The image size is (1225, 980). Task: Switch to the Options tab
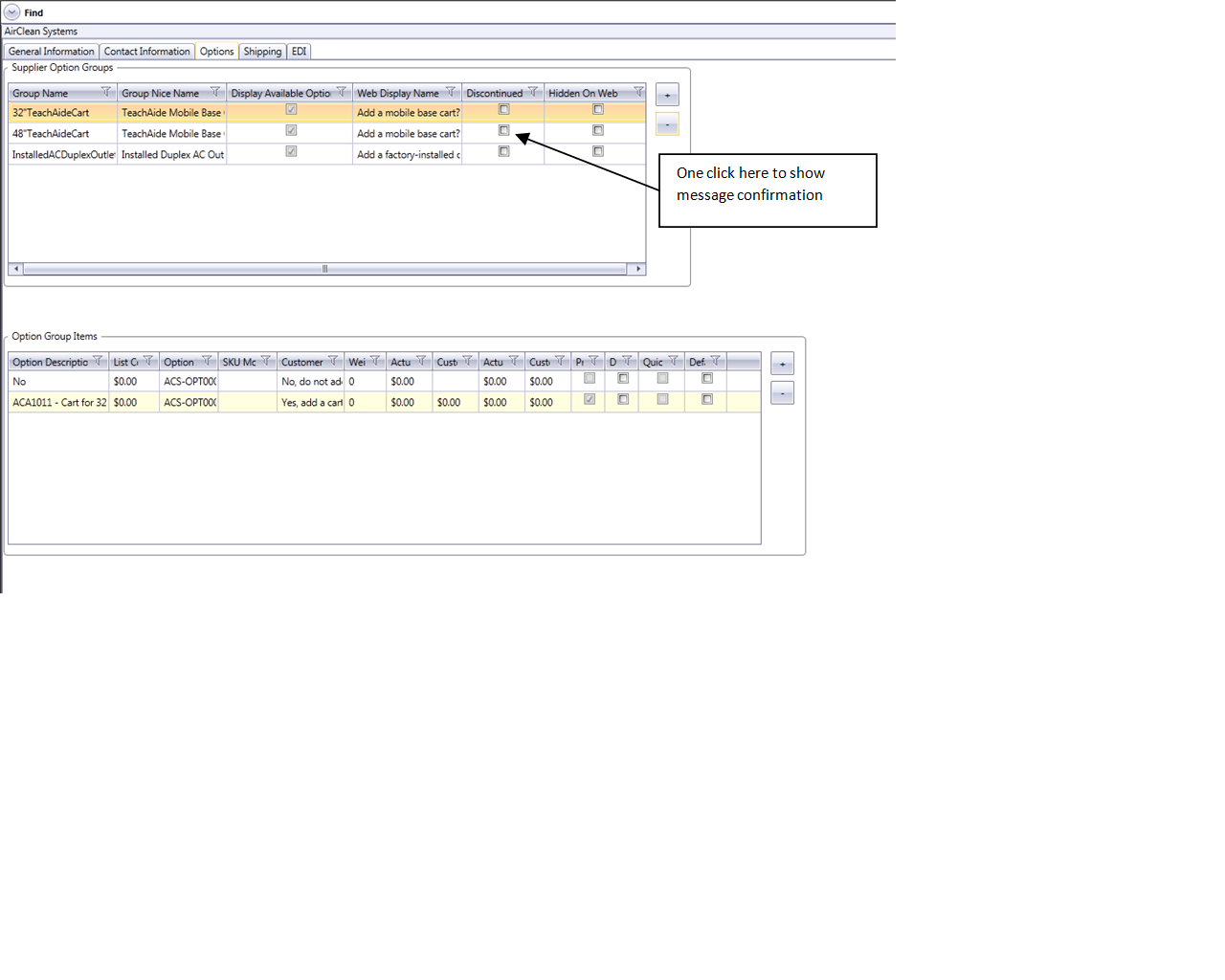[x=217, y=52]
